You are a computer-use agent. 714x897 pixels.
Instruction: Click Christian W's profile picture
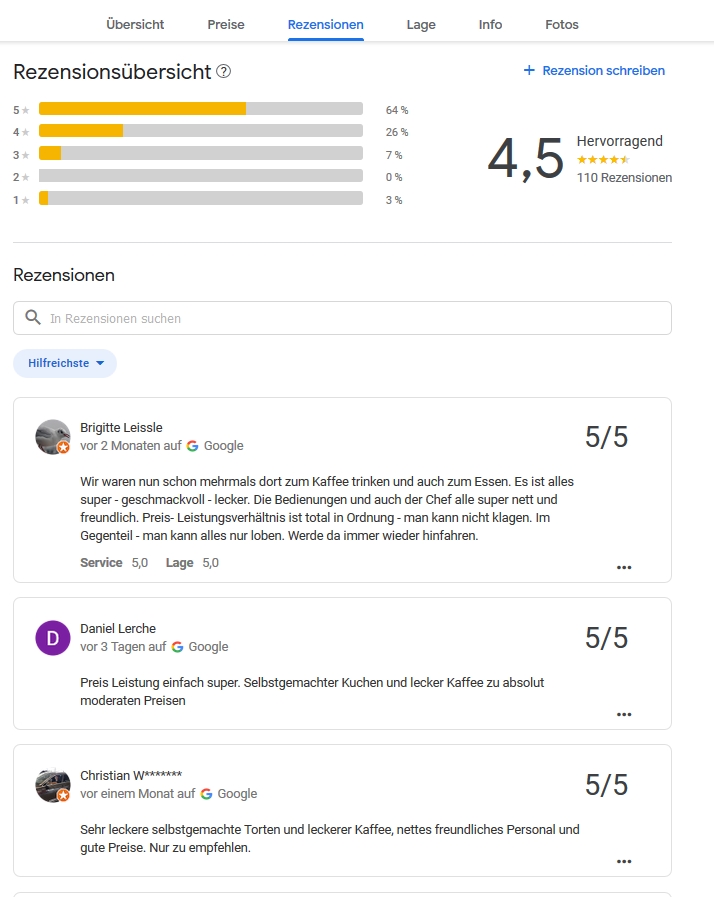53,785
